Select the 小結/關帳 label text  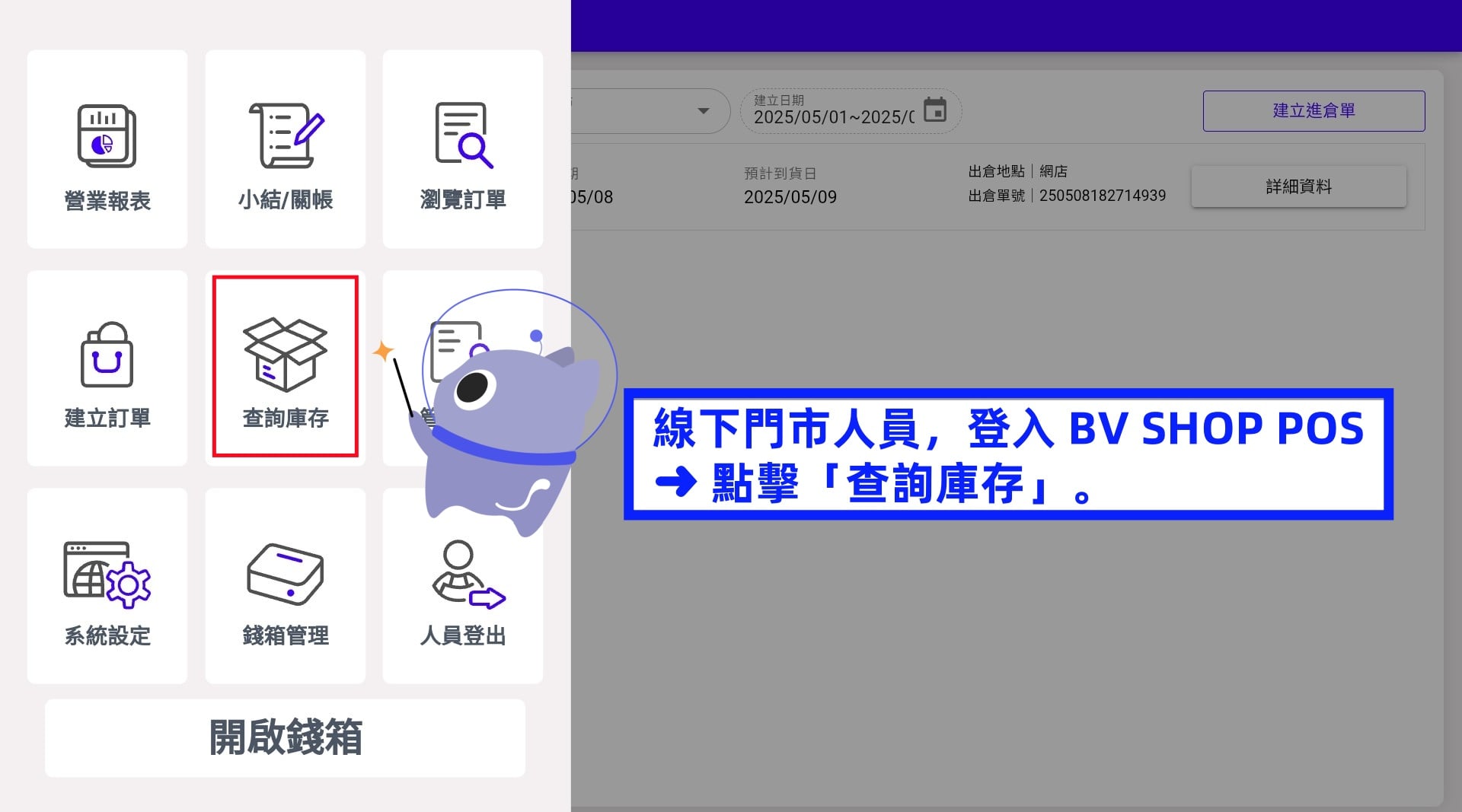point(286,200)
